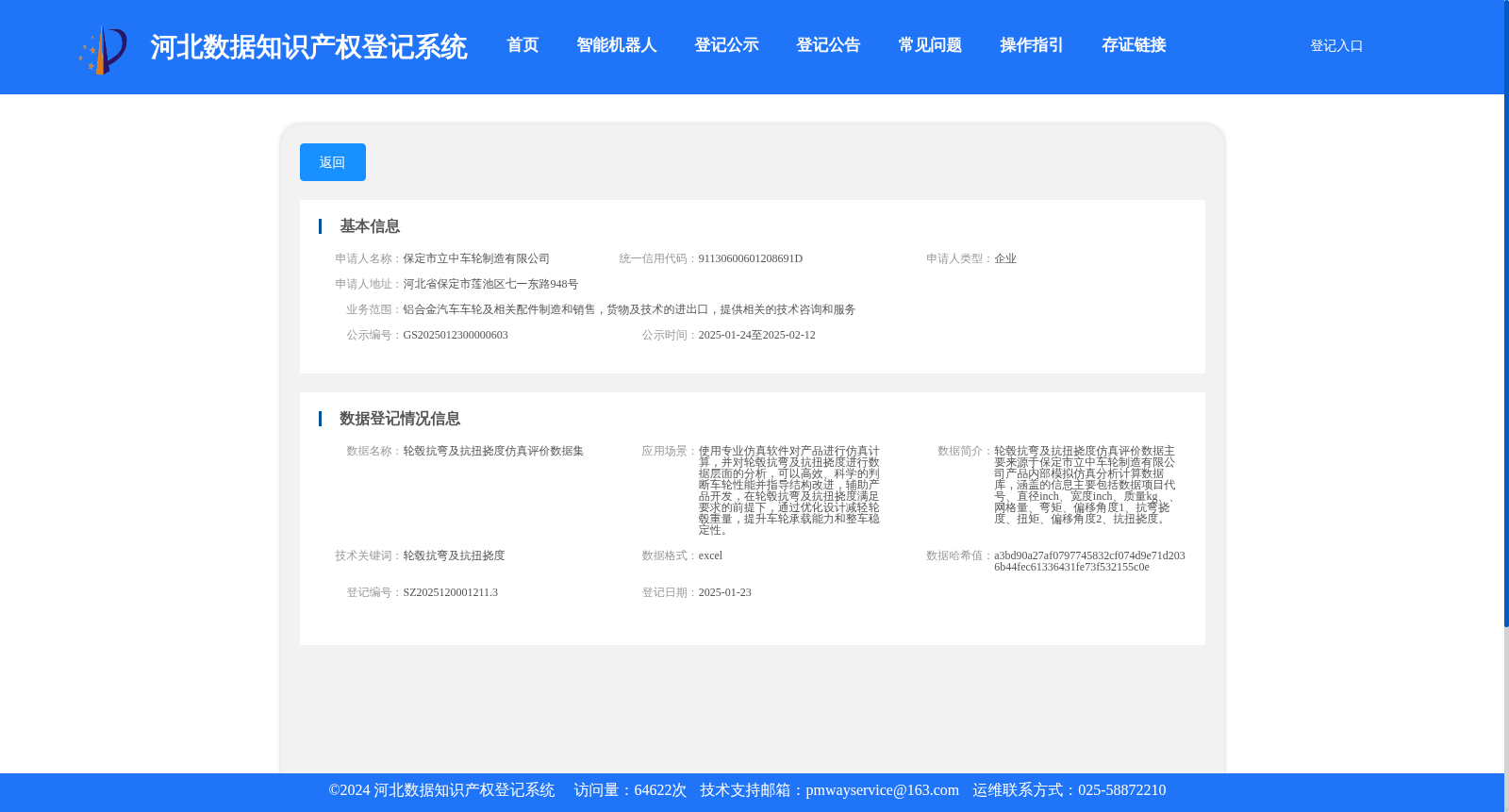This screenshot has width=1509, height=812.
Task: Open 存证链接 menu item
Action: [1134, 45]
